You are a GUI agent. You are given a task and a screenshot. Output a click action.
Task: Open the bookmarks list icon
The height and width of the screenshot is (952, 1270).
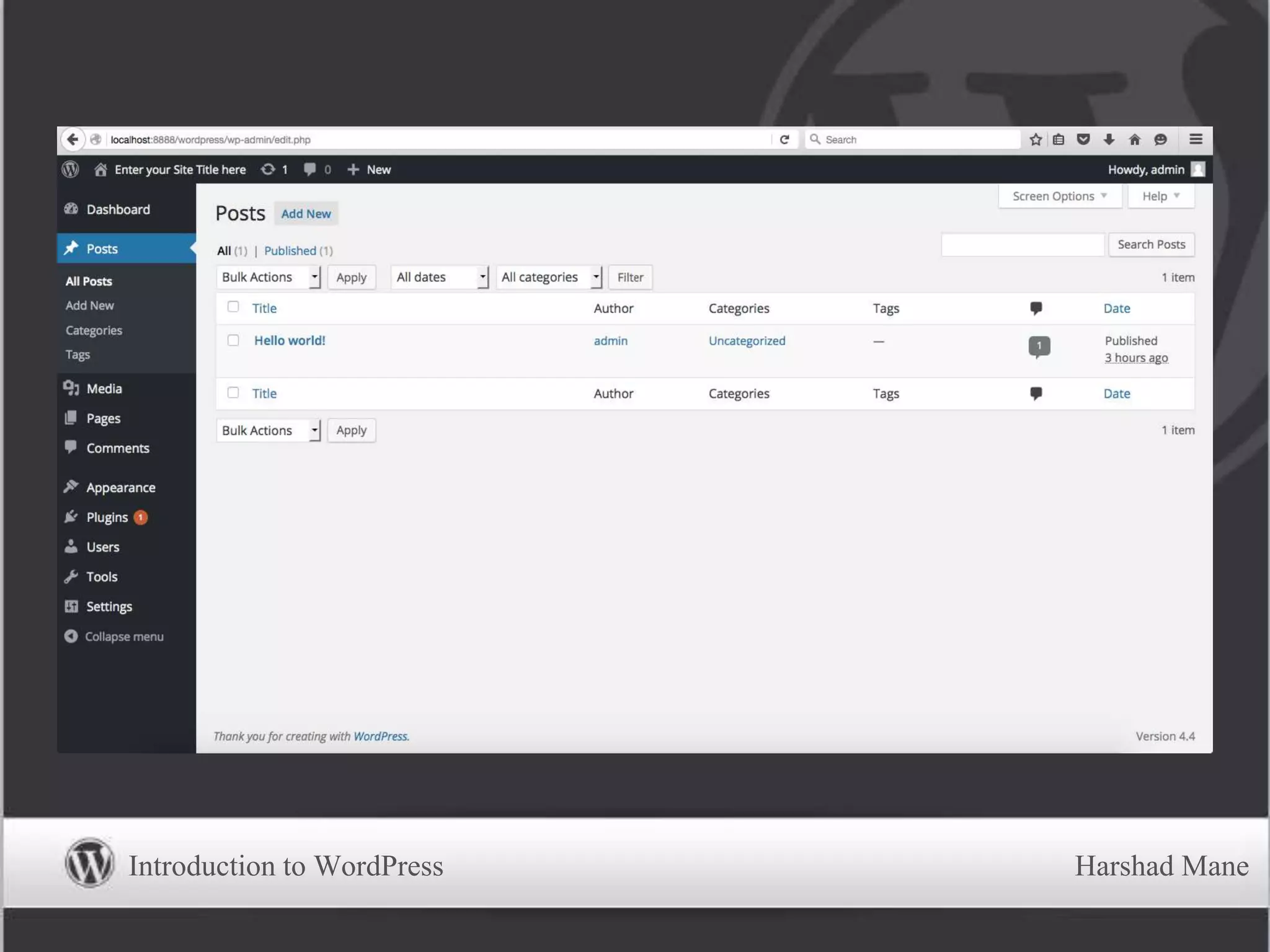(x=1059, y=139)
